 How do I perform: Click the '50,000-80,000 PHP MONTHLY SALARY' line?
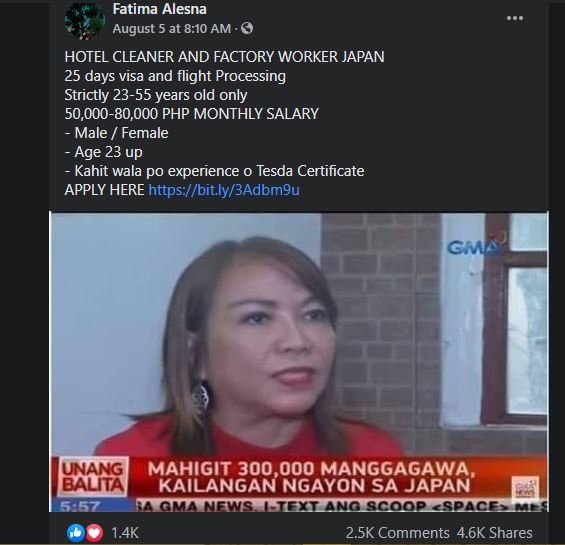pos(192,114)
